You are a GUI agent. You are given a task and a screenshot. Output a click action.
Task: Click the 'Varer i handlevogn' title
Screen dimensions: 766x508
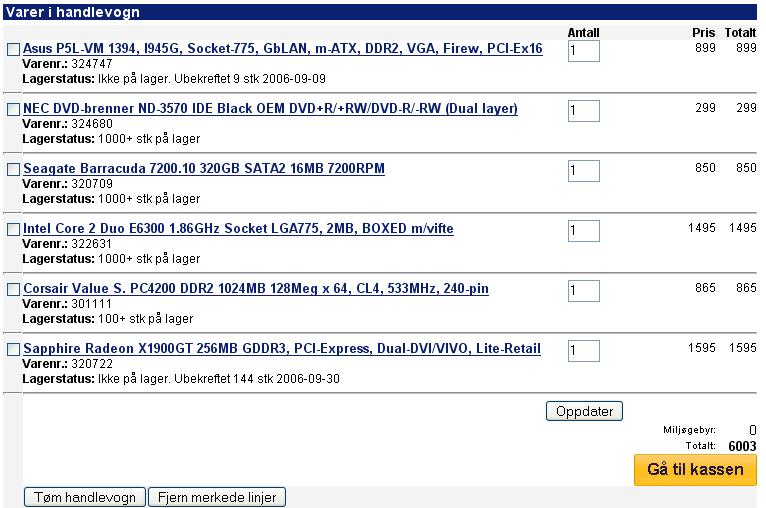click(73, 12)
